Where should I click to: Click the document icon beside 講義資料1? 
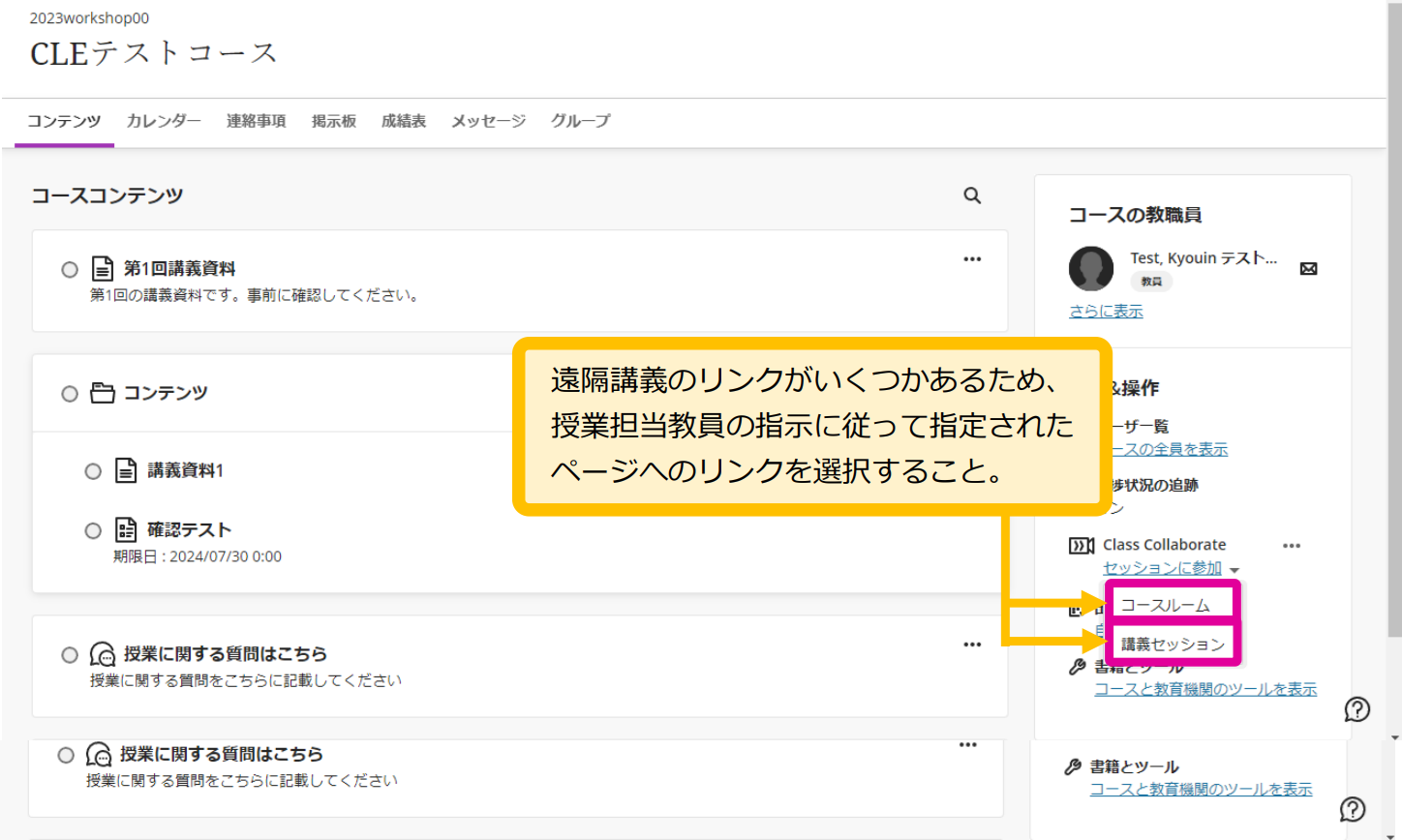[126, 470]
